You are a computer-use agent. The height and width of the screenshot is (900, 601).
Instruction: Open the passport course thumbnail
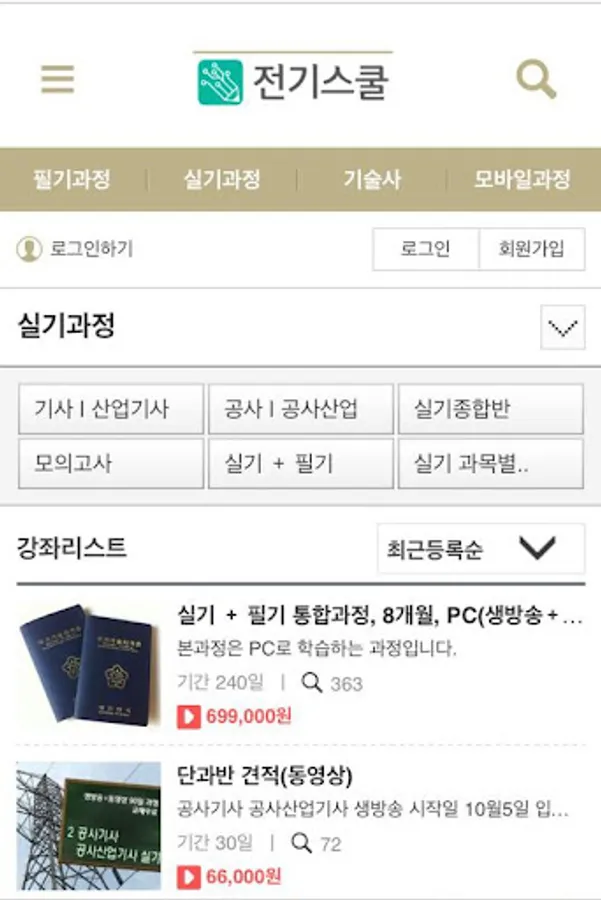click(x=89, y=666)
